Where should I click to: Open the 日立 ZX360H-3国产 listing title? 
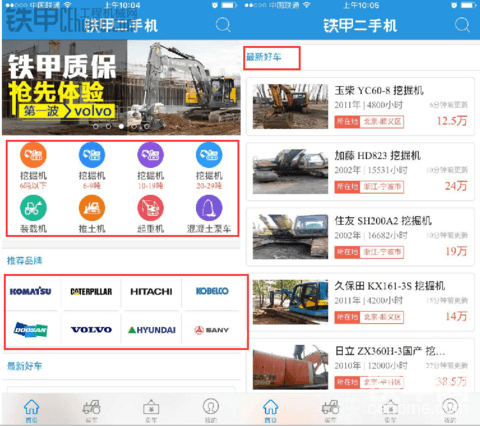pyautogui.click(x=390, y=351)
